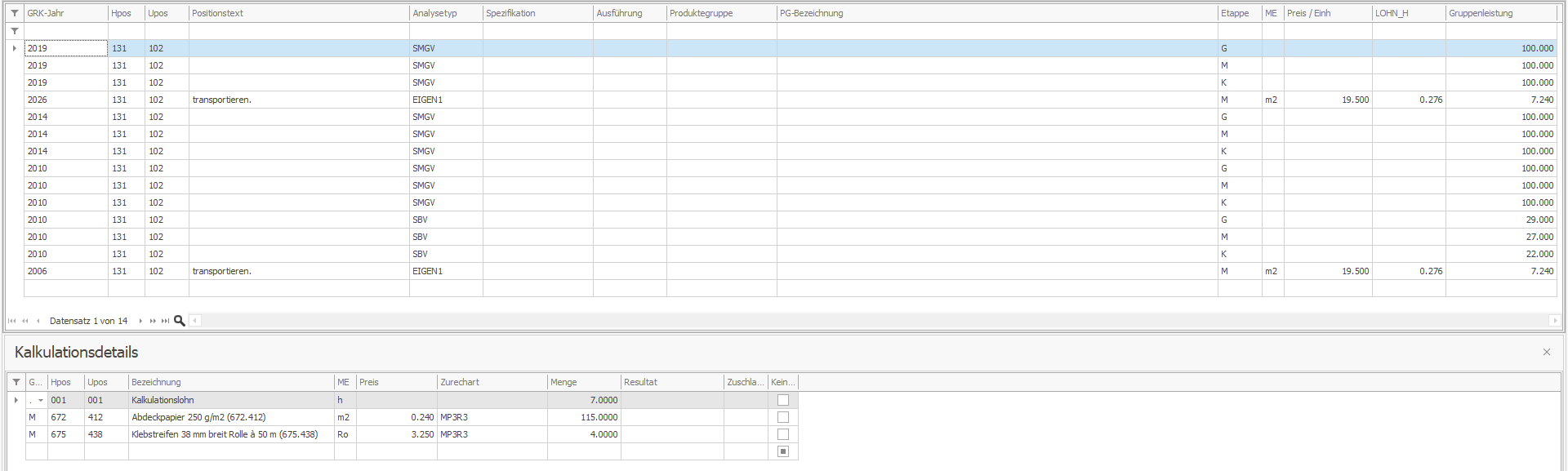Sort by the Positionstext column header

(299, 13)
